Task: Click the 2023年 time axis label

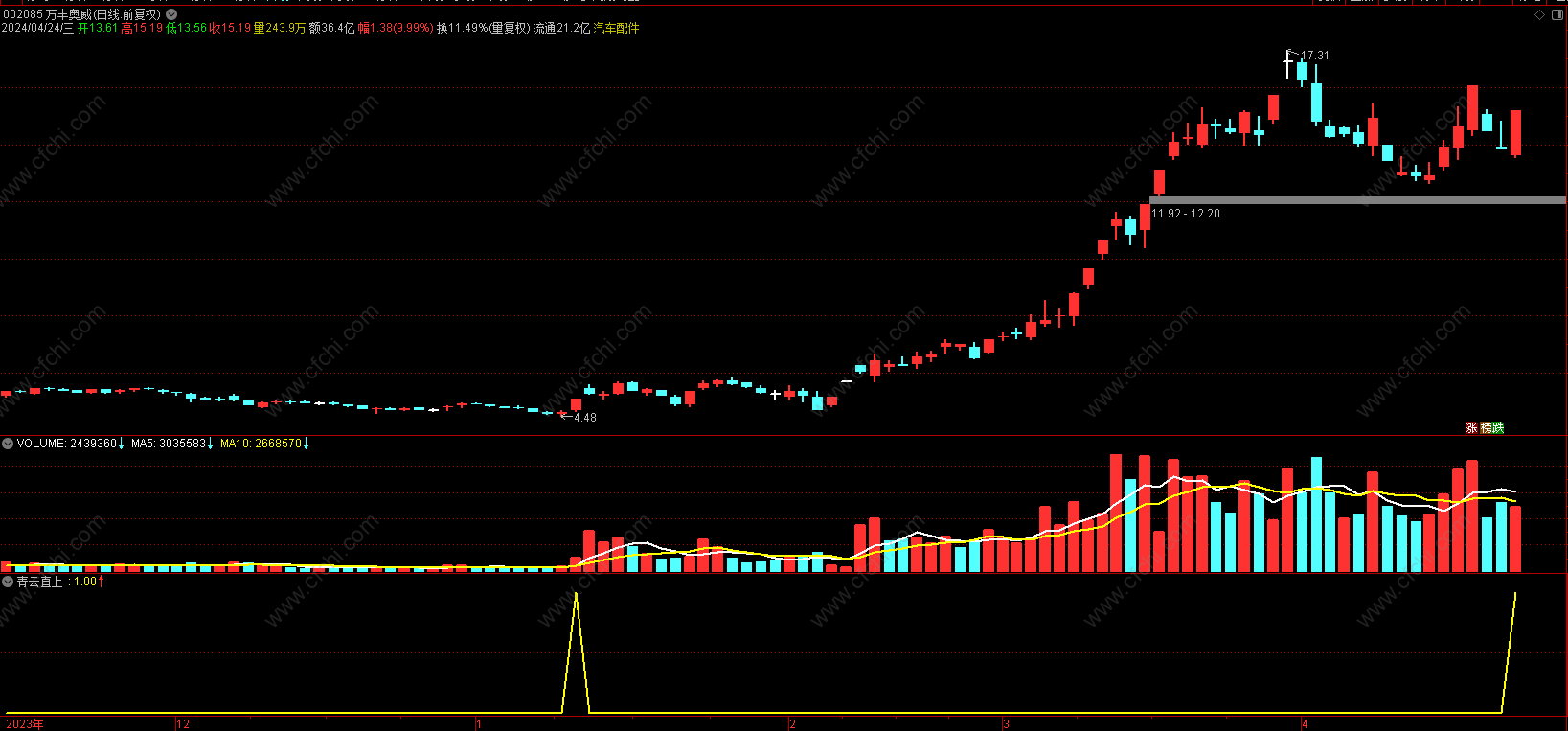Action: point(25,724)
